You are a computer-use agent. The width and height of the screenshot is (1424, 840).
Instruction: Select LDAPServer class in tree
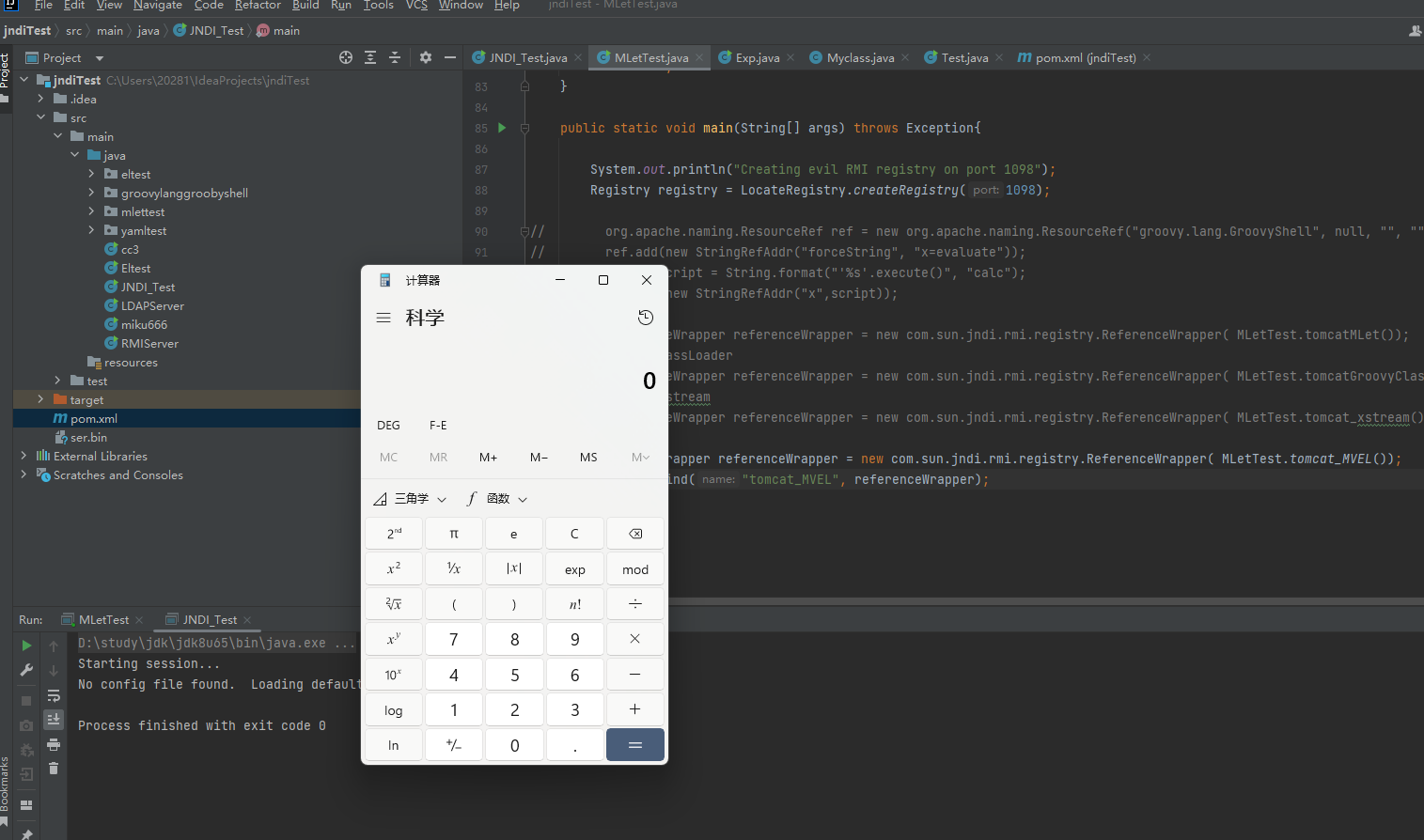click(x=152, y=305)
